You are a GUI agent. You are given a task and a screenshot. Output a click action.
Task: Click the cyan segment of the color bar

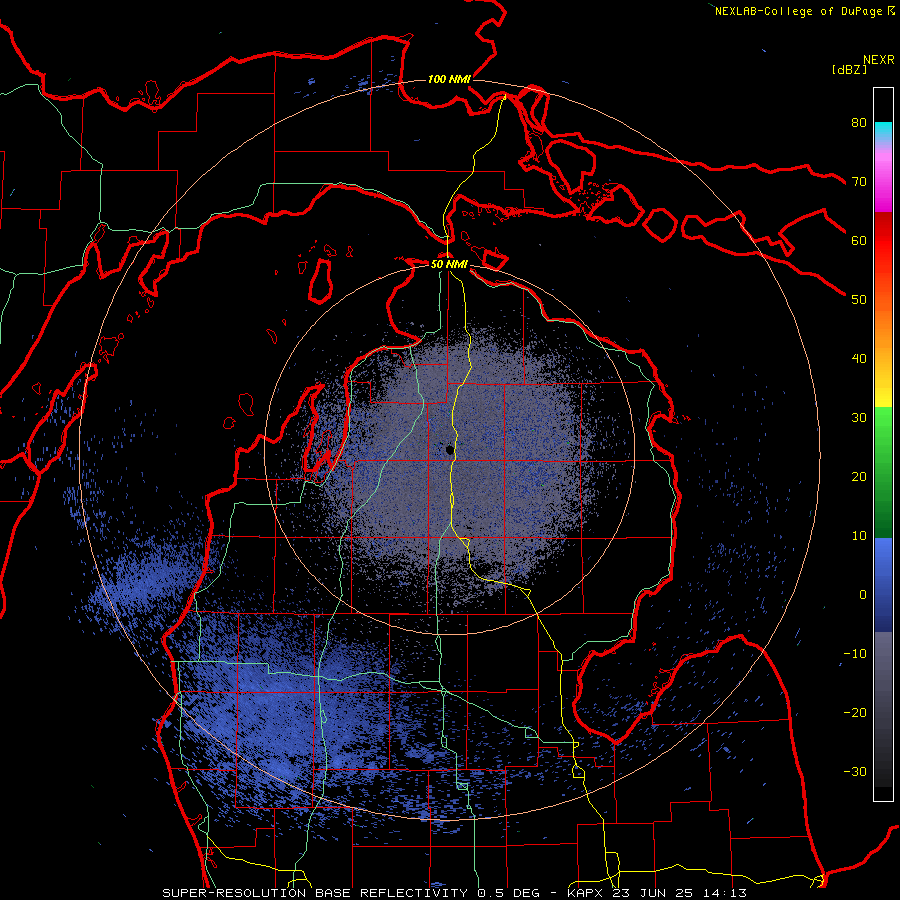(883, 132)
